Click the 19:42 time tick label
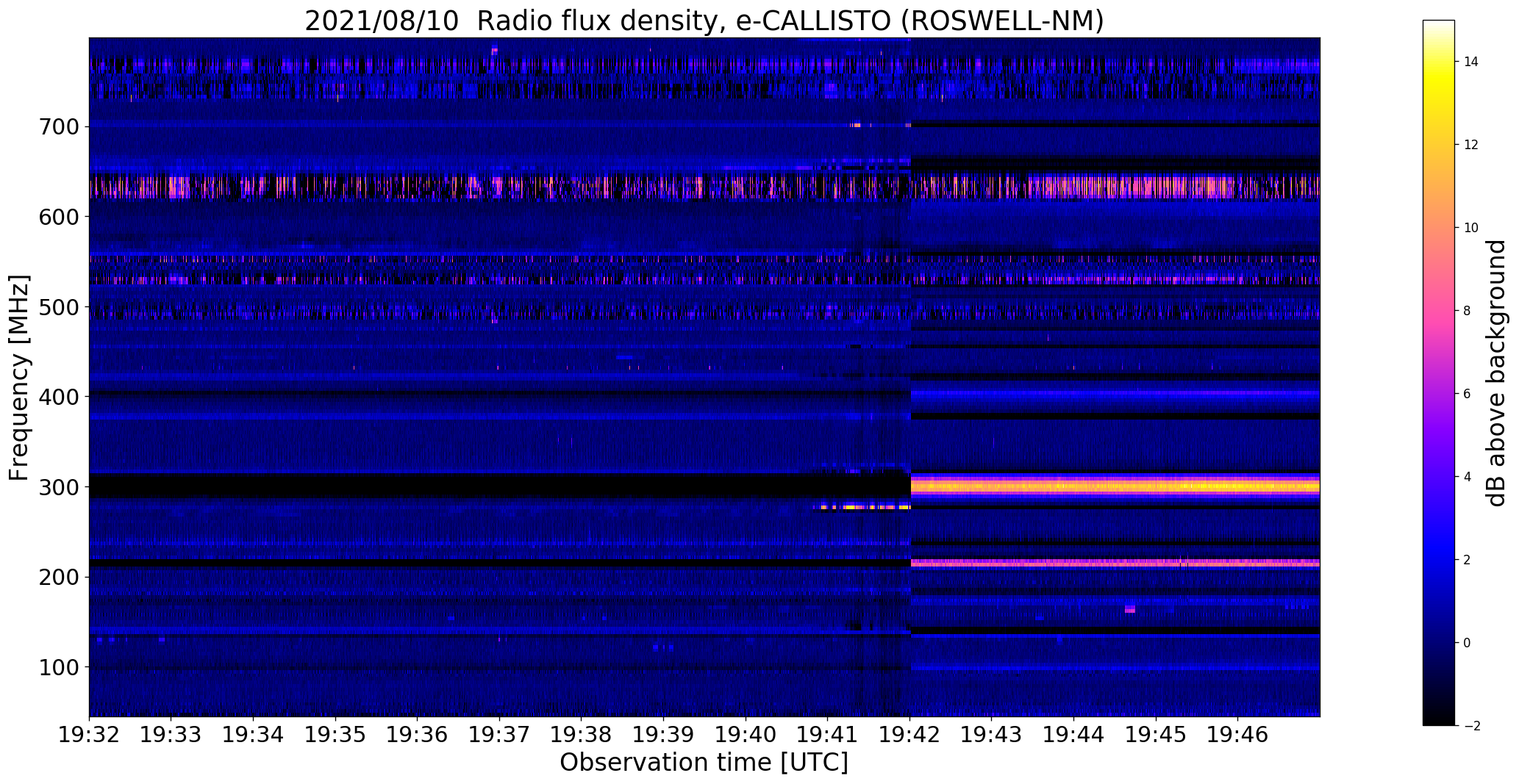 [x=910, y=733]
